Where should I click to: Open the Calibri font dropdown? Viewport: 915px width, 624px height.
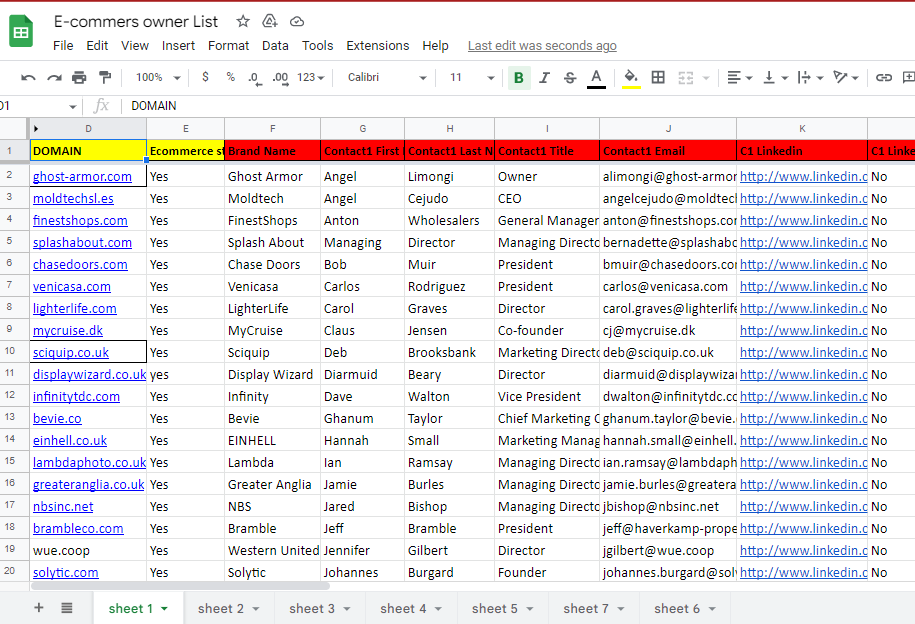point(387,77)
